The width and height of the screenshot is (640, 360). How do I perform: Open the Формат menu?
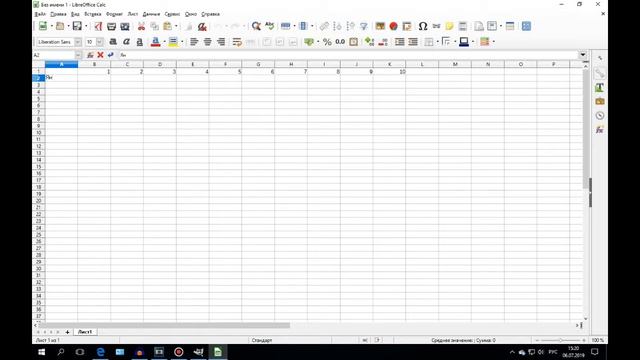[x=114, y=14]
